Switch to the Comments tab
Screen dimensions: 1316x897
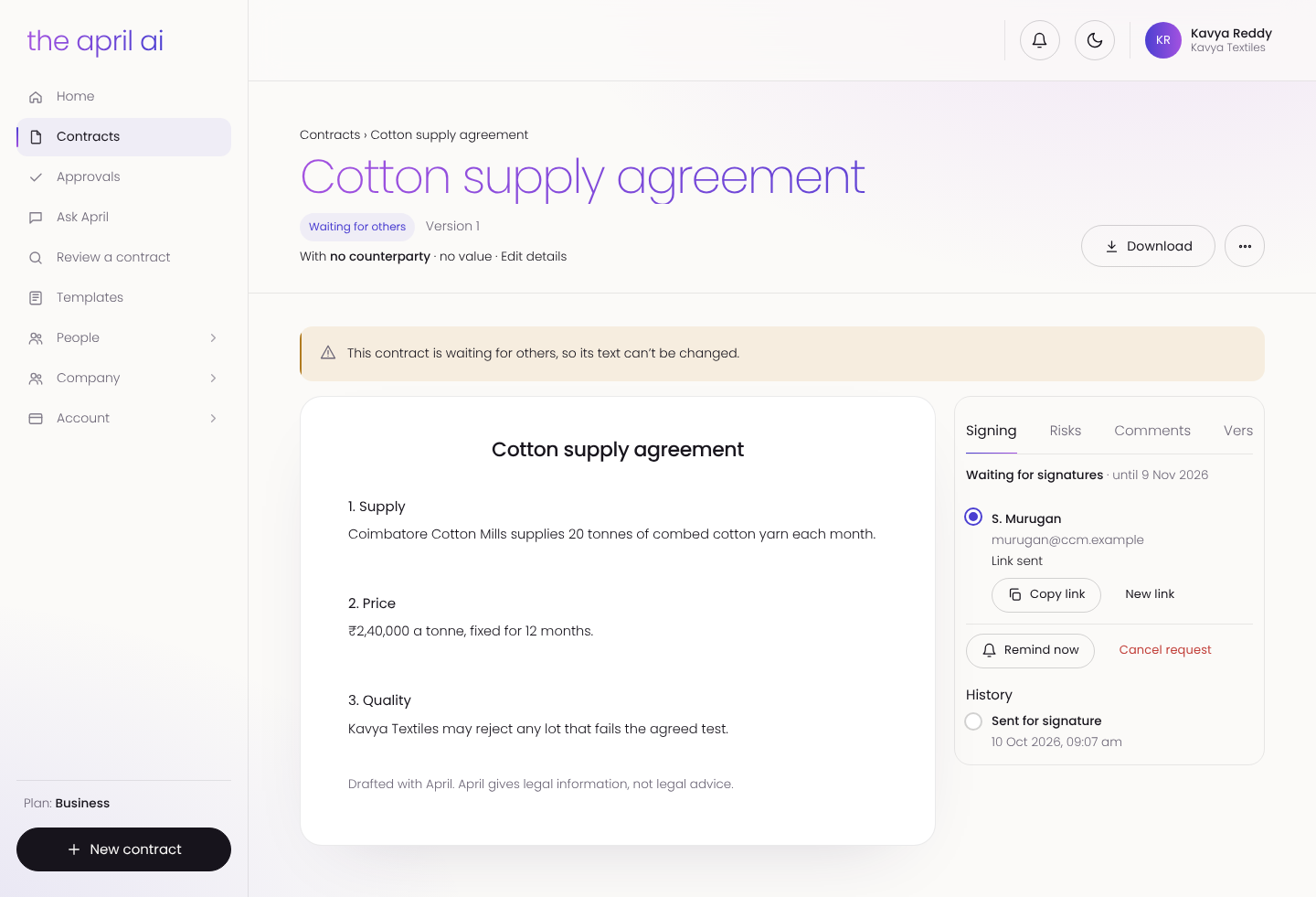tap(1152, 431)
